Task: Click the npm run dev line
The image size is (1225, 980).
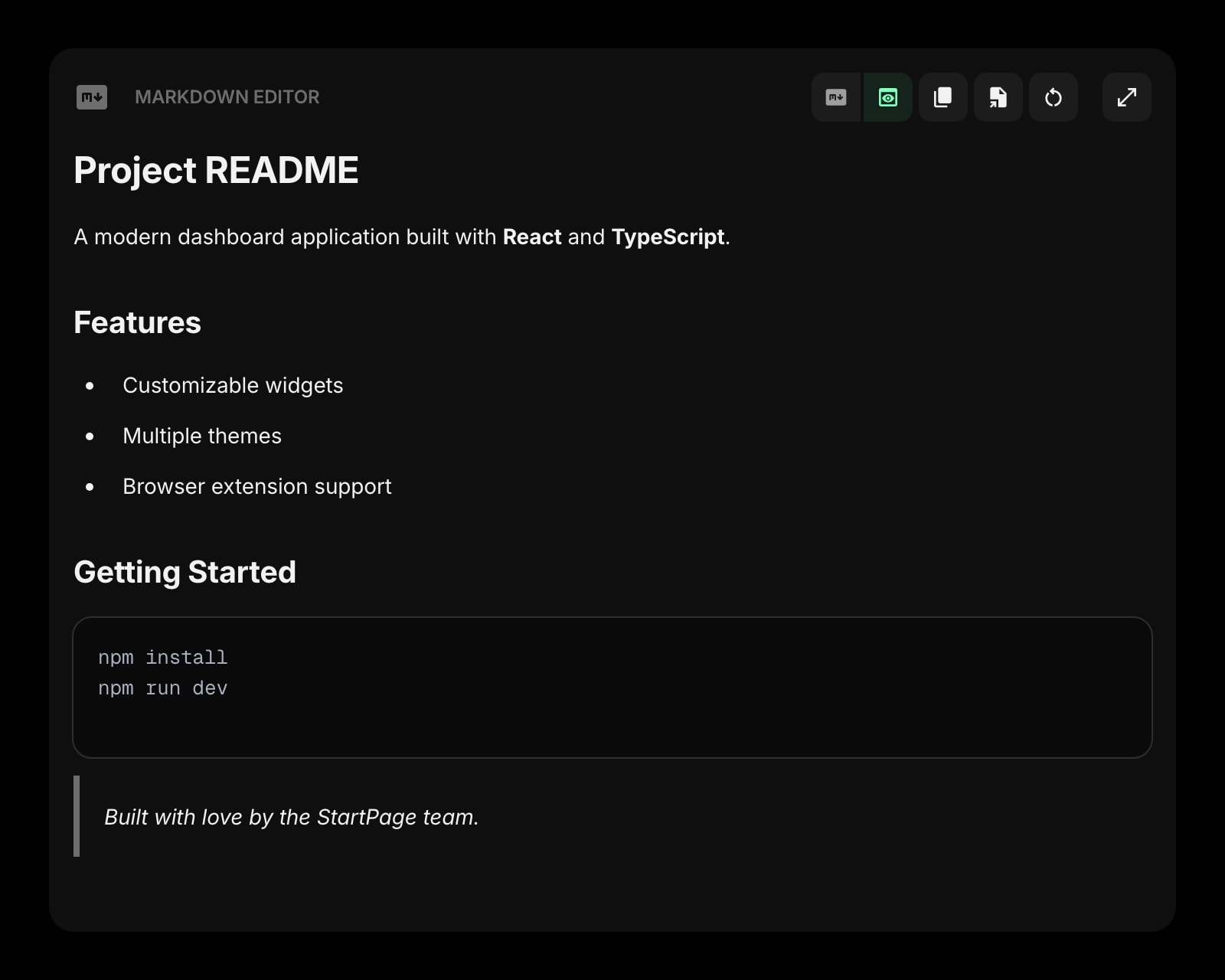Action: coord(162,688)
